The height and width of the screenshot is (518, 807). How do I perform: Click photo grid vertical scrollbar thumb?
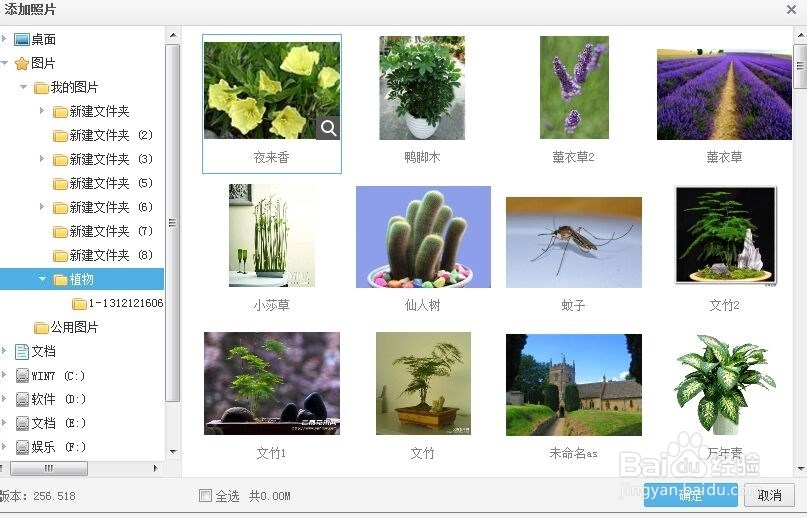click(800, 66)
